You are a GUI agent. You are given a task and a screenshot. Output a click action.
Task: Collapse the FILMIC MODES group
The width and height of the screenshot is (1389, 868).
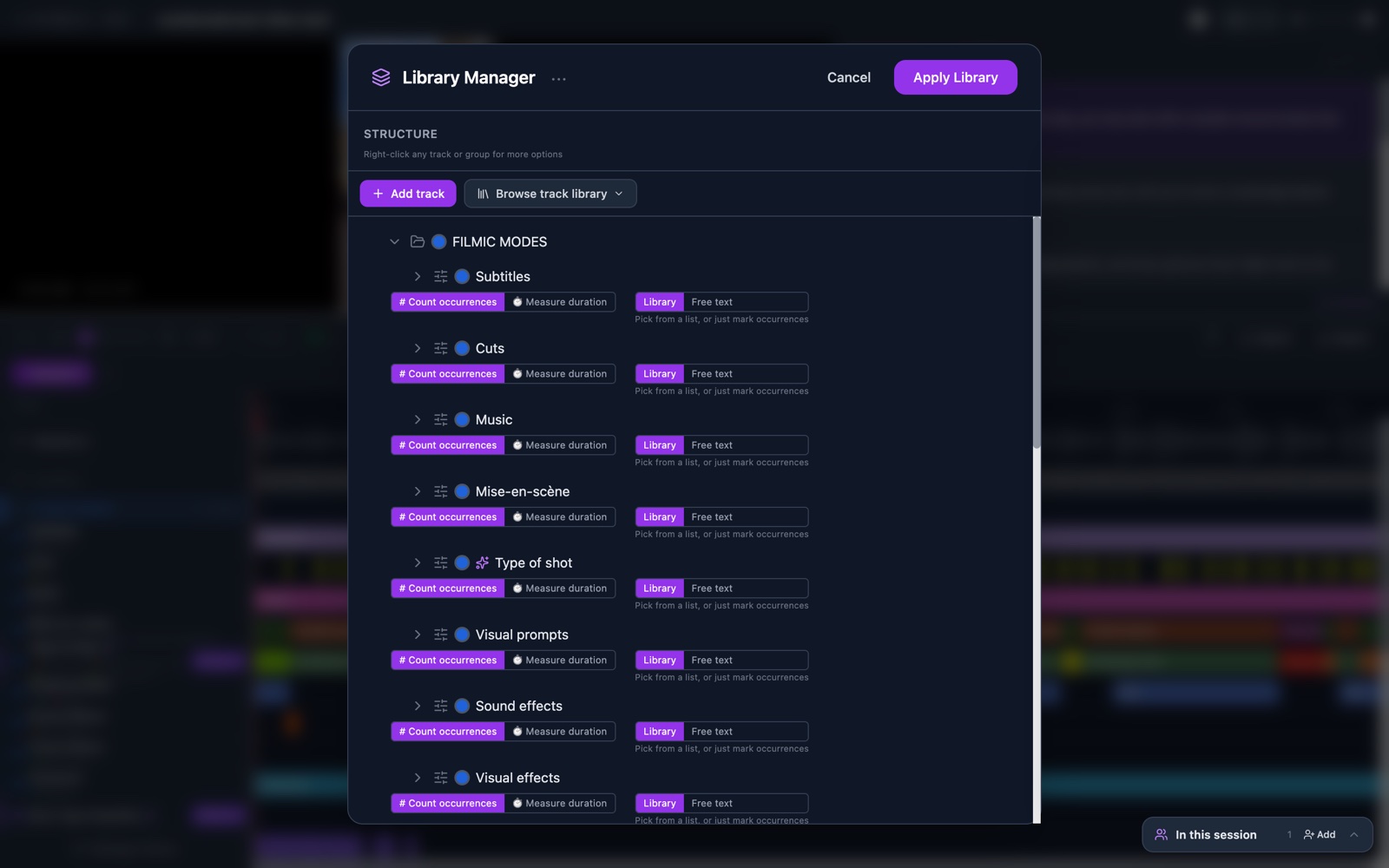pyautogui.click(x=394, y=241)
